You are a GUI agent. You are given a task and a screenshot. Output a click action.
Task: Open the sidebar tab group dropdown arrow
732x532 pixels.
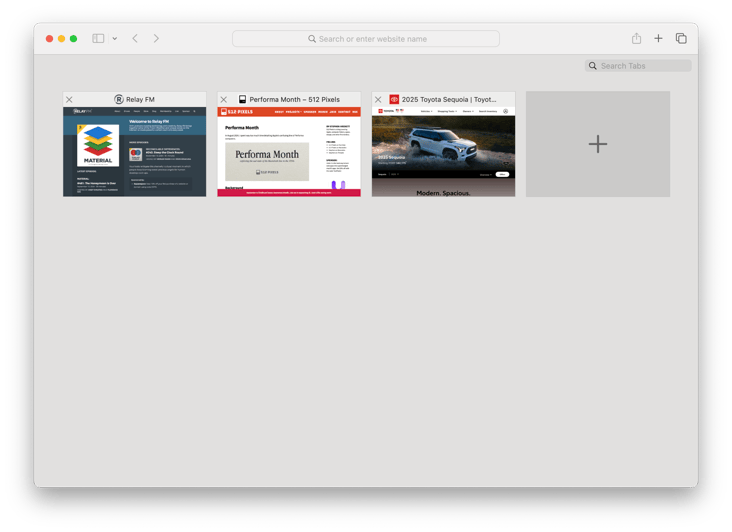tap(115, 39)
